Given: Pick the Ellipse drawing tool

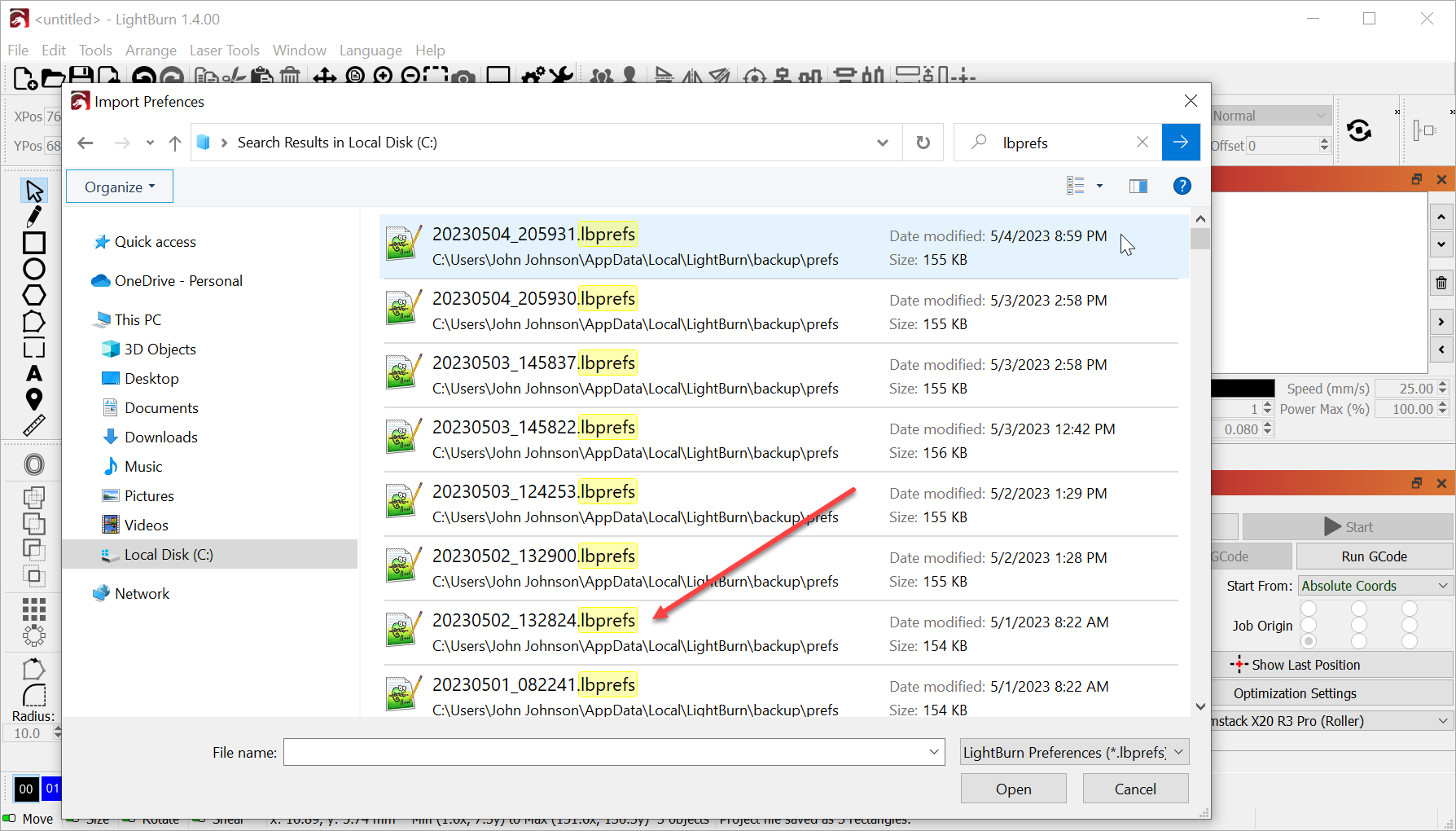Looking at the screenshot, I should (34, 269).
